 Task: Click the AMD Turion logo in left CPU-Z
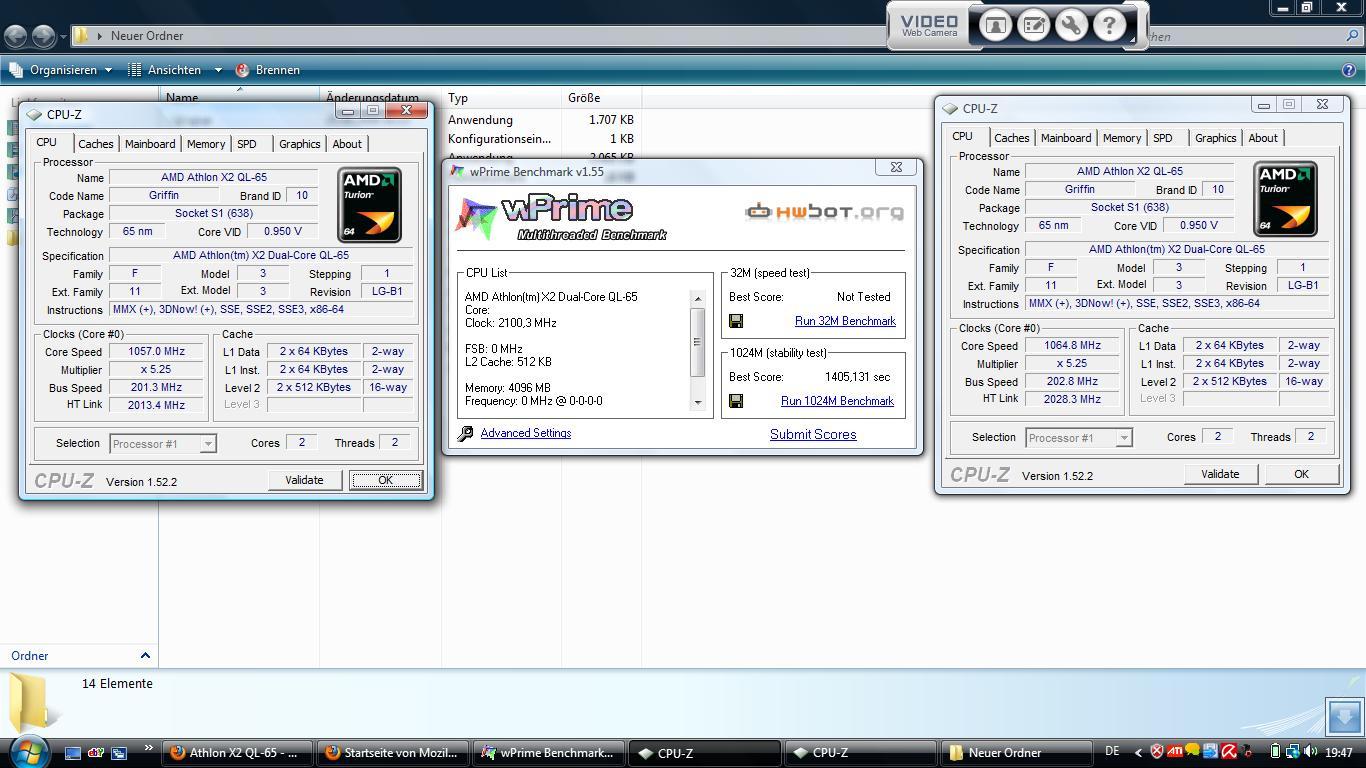pos(370,205)
